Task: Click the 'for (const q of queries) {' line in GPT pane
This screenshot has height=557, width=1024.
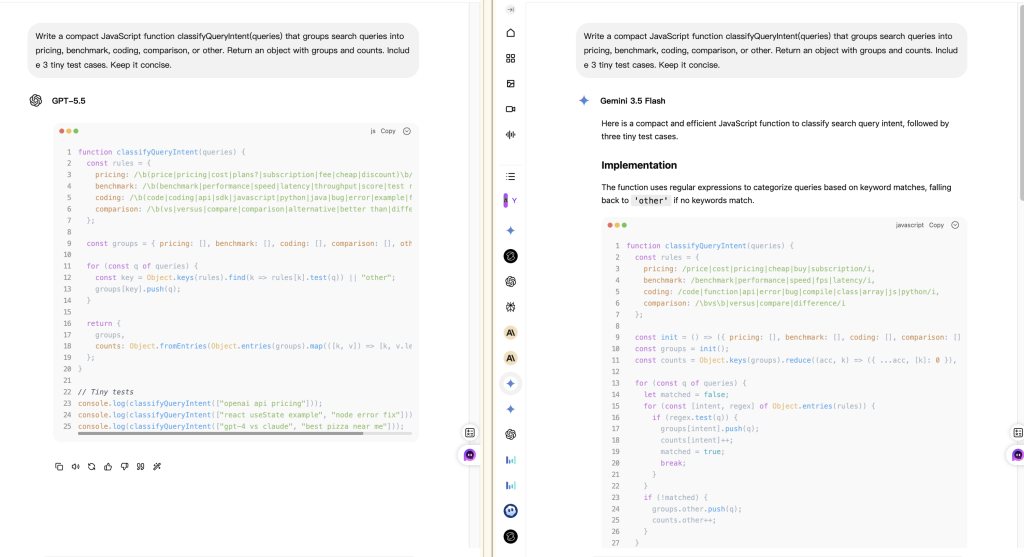Action: click(x=142, y=266)
